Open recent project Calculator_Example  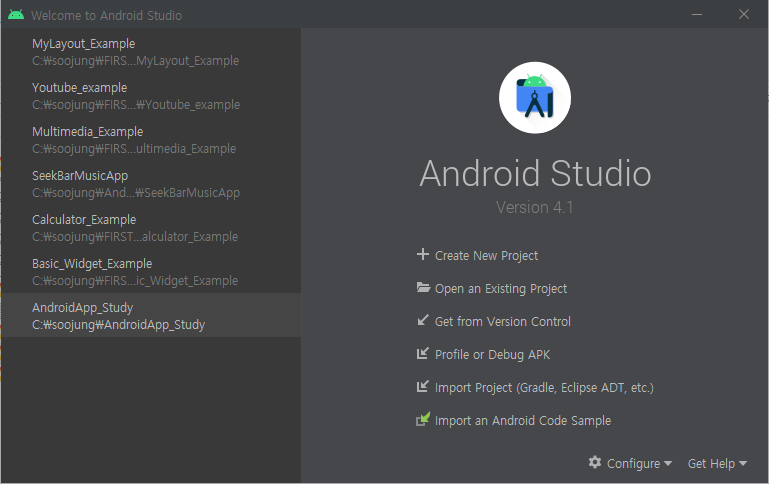tap(151, 228)
